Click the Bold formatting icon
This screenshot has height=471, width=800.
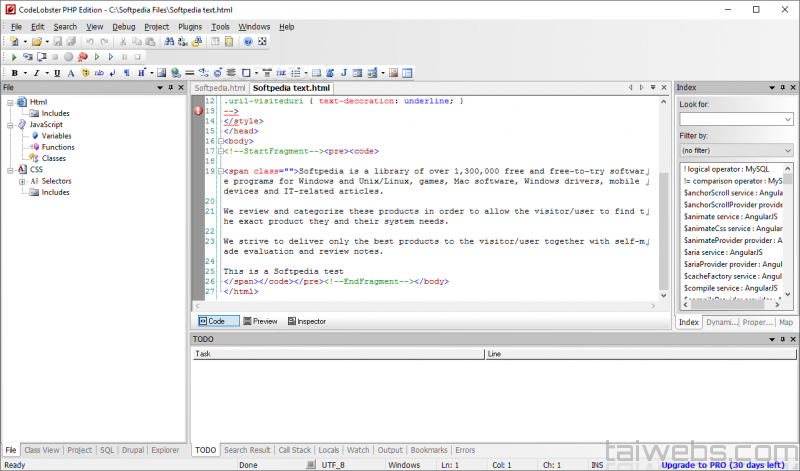tap(15, 73)
